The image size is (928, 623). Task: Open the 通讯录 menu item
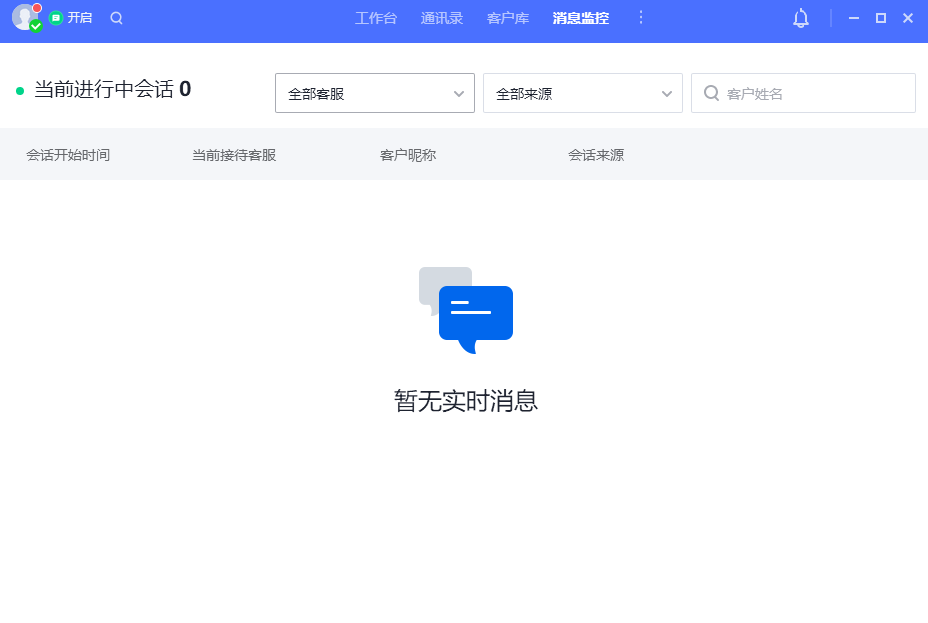(441, 17)
